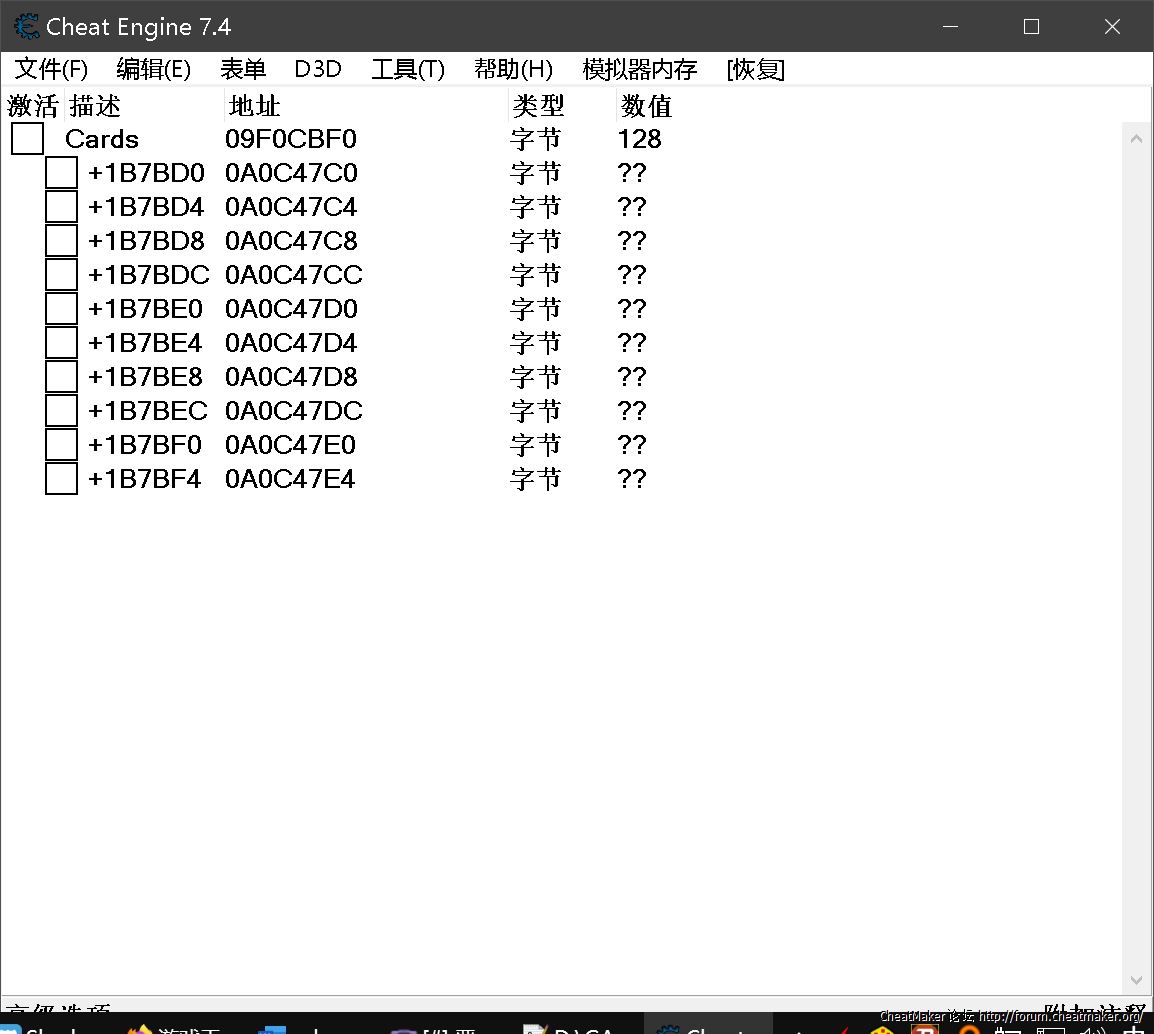Click the [恢复] menu item
This screenshot has width=1154, height=1034.
tap(756, 69)
